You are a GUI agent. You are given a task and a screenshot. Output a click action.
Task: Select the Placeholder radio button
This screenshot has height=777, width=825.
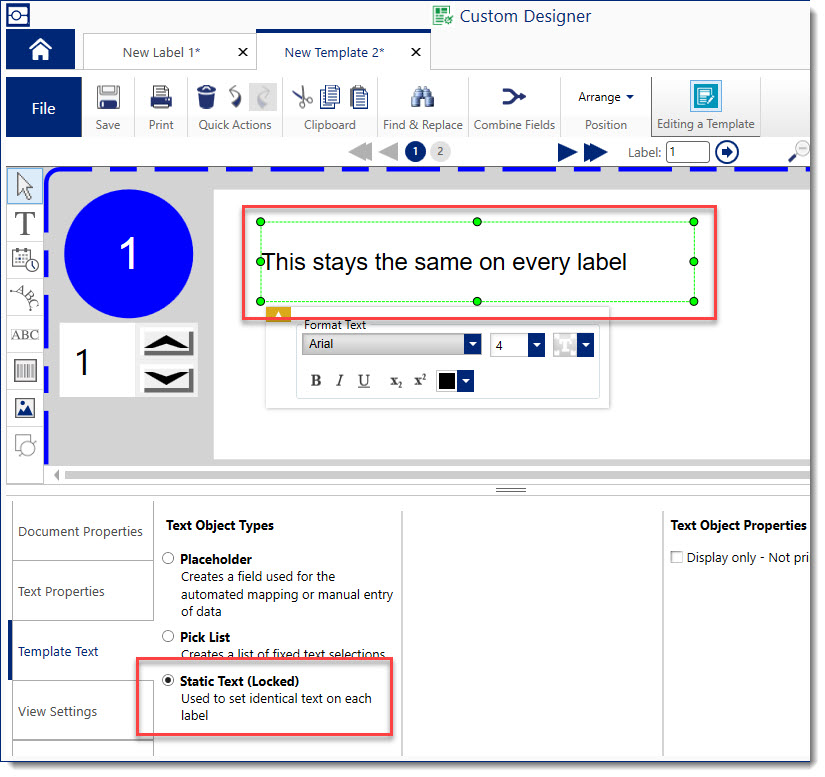tap(168, 559)
